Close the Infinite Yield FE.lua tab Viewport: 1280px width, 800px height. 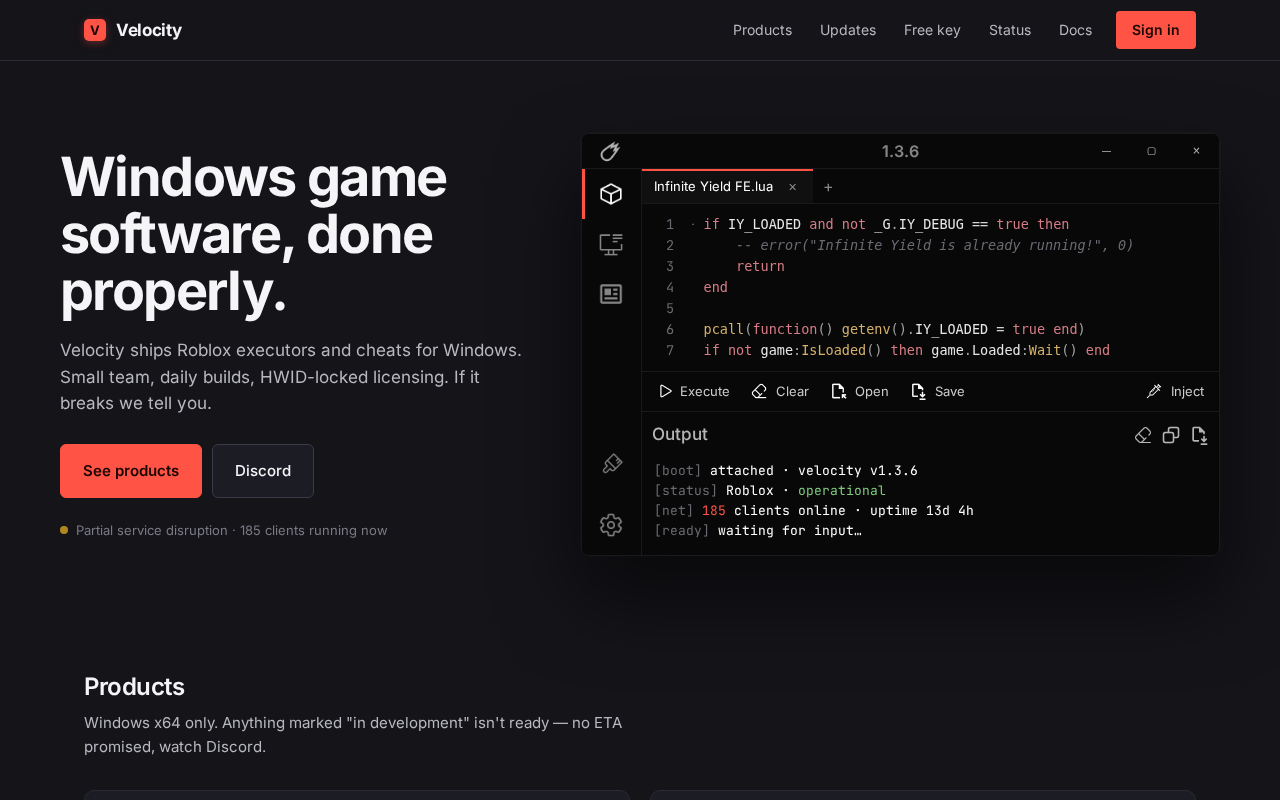(x=792, y=187)
